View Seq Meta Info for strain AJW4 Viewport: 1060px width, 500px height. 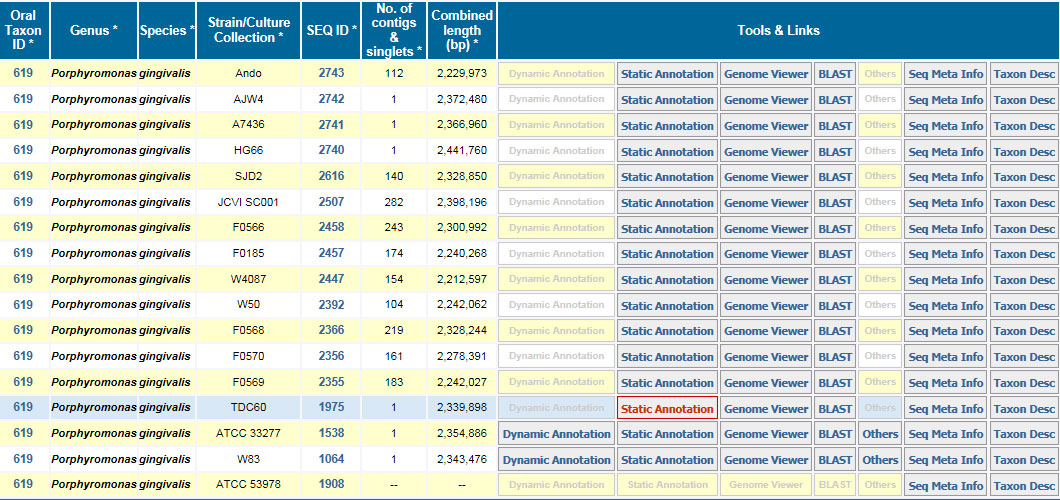click(945, 100)
